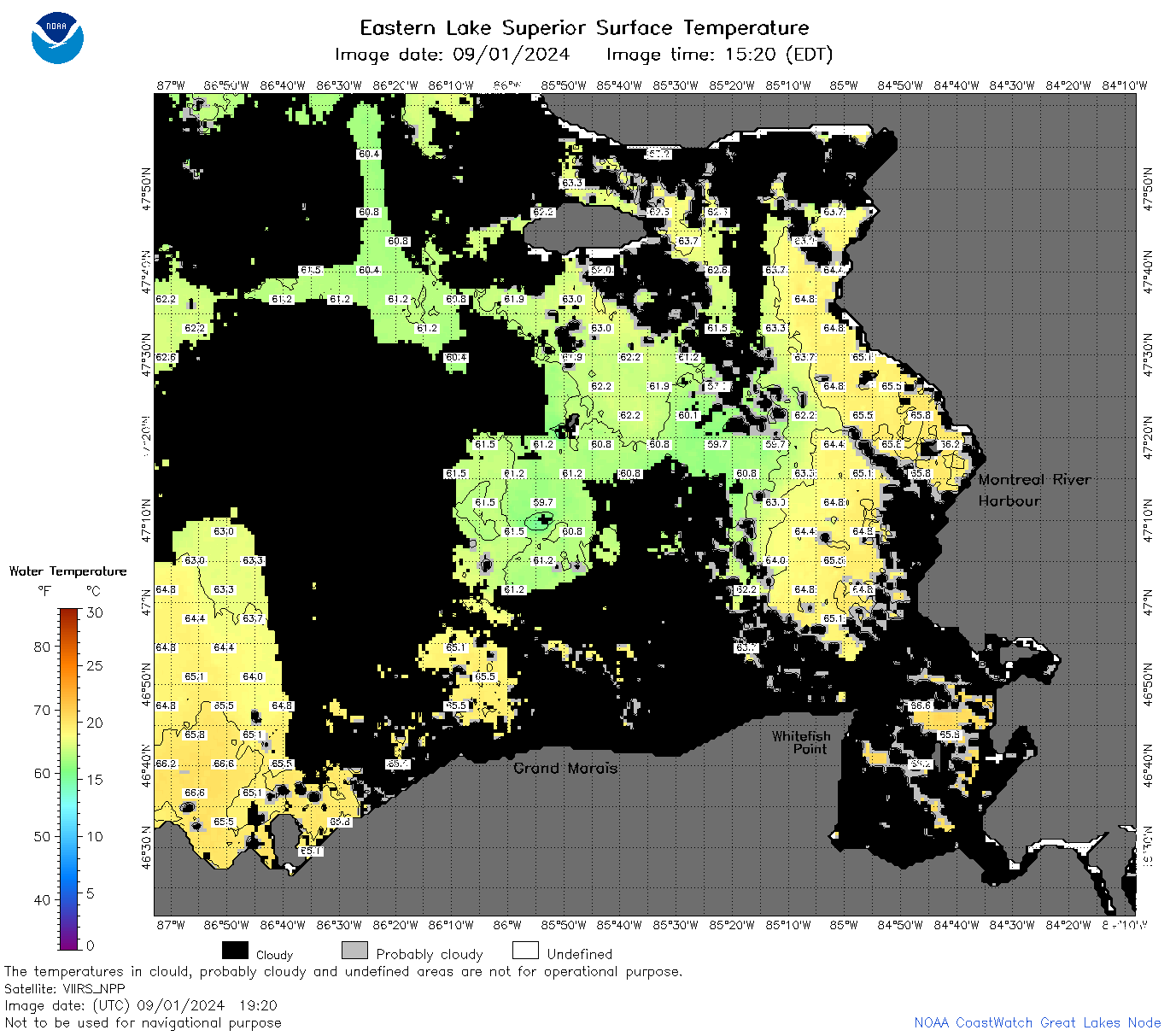Click the 15 Celsius scale tick label
The height and width of the screenshot is (1036, 1170).
click(x=95, y=780)
